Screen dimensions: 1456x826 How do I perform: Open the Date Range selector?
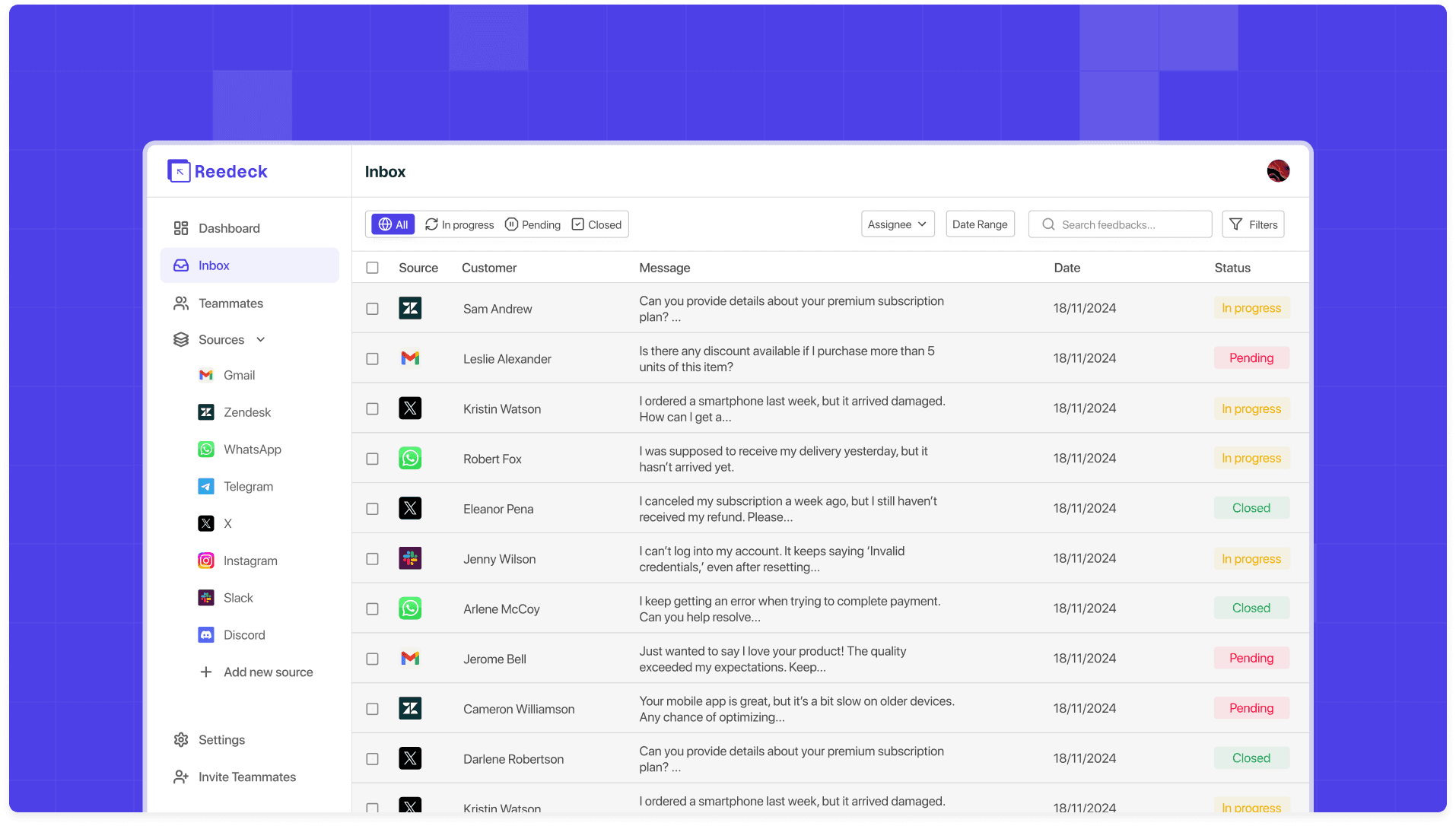click(979, 224)
